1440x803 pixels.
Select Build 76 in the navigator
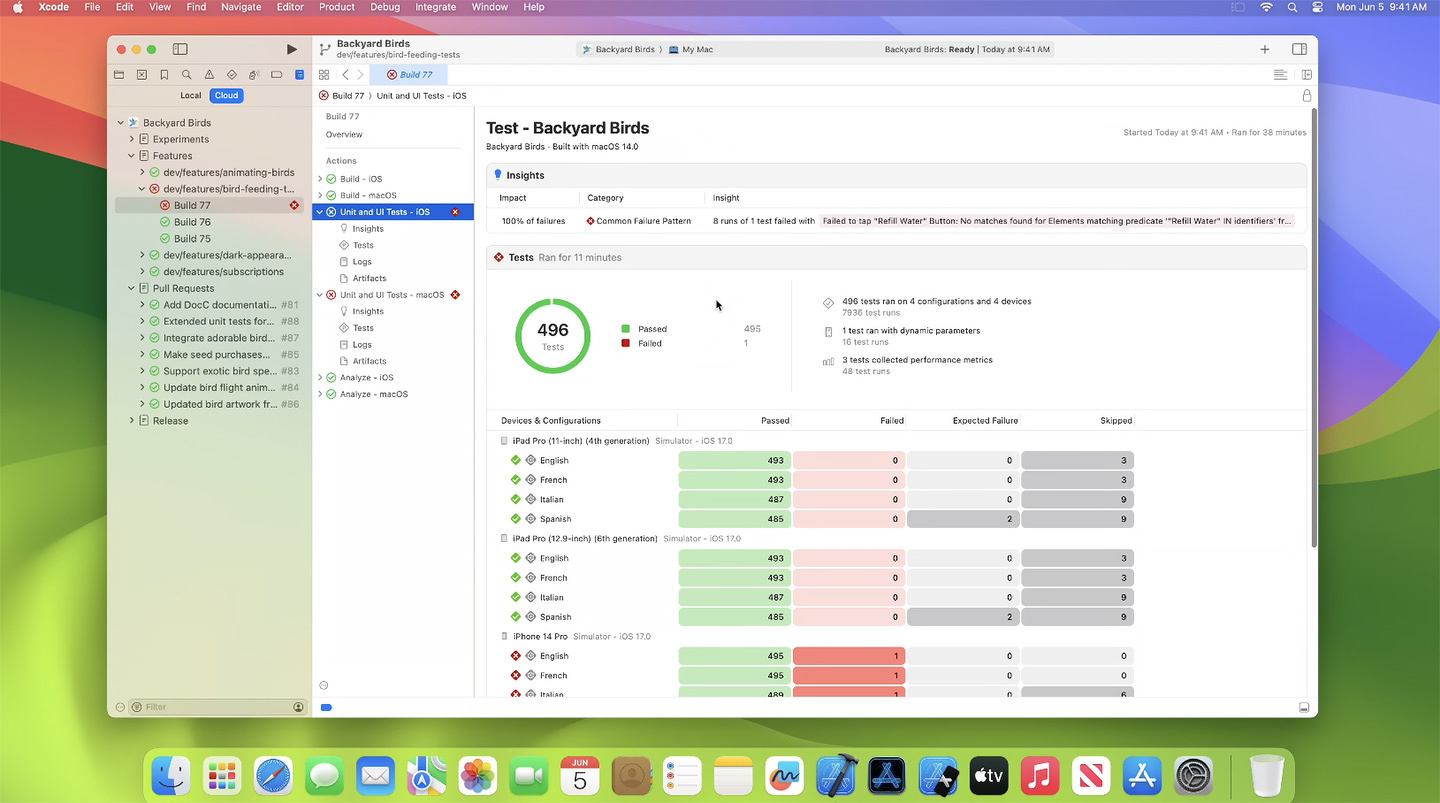point(192,222)
